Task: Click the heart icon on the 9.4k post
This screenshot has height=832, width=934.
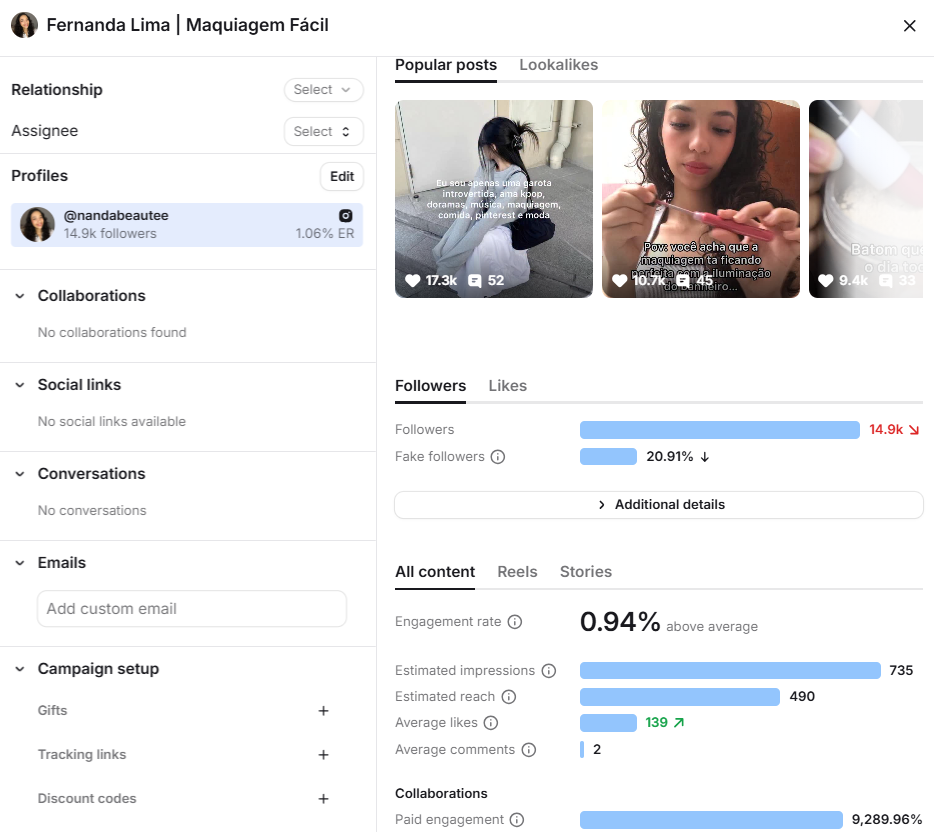Action: 826,281
